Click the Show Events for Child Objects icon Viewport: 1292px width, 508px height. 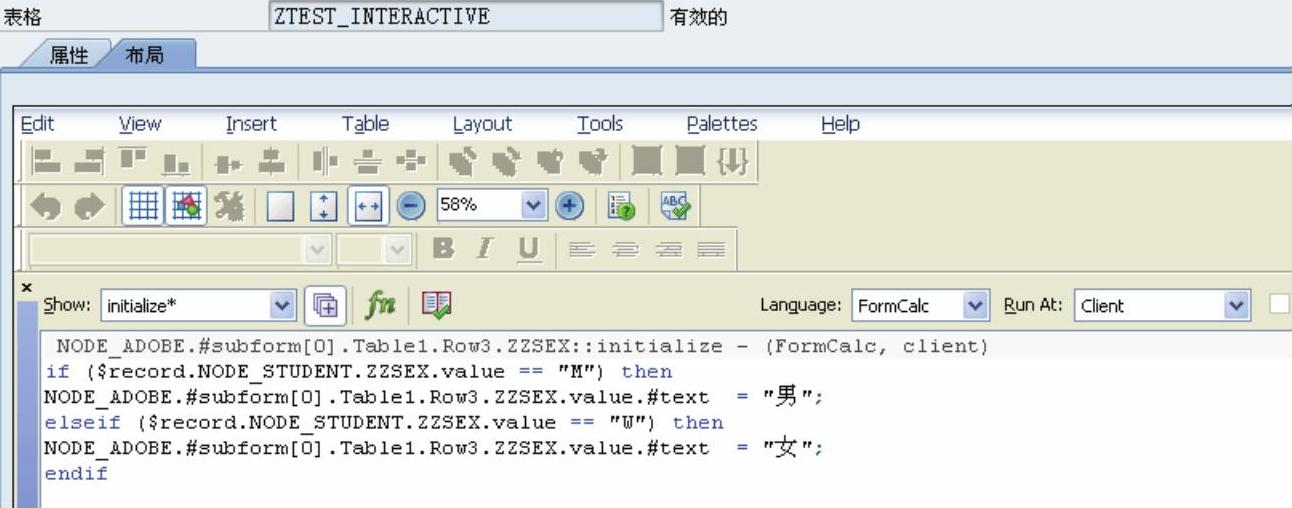[x=324, y=305]
